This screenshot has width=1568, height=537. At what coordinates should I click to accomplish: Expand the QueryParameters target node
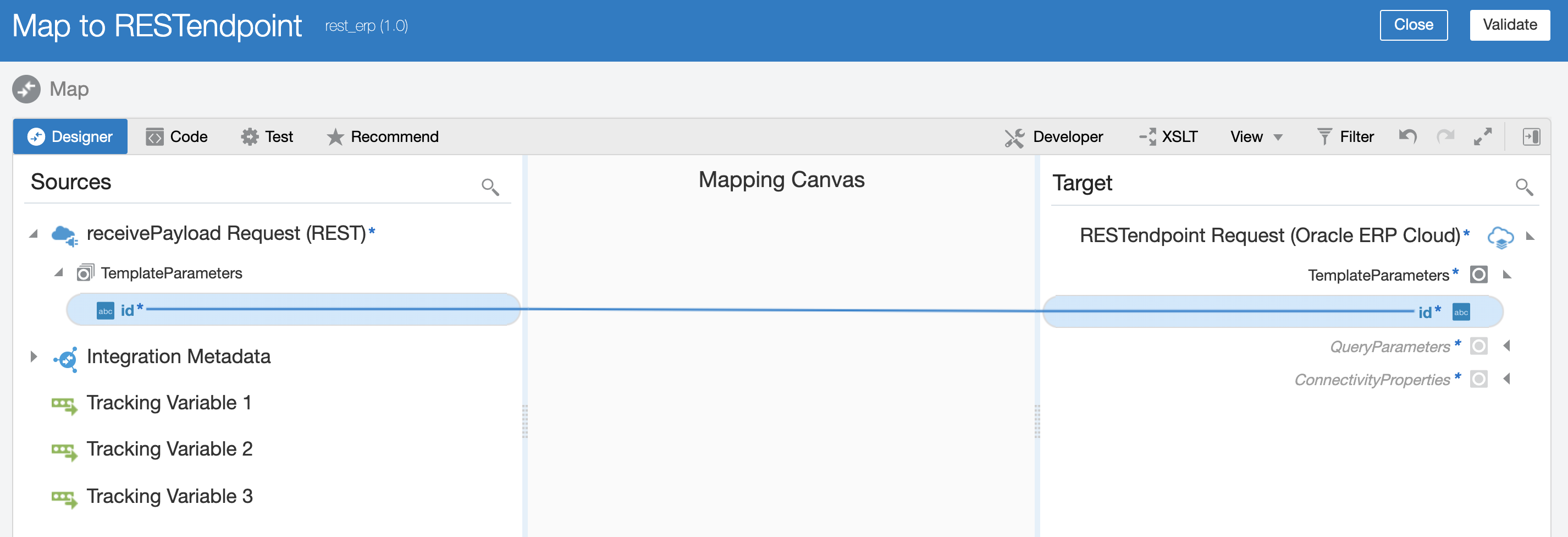click(1506, 346)
